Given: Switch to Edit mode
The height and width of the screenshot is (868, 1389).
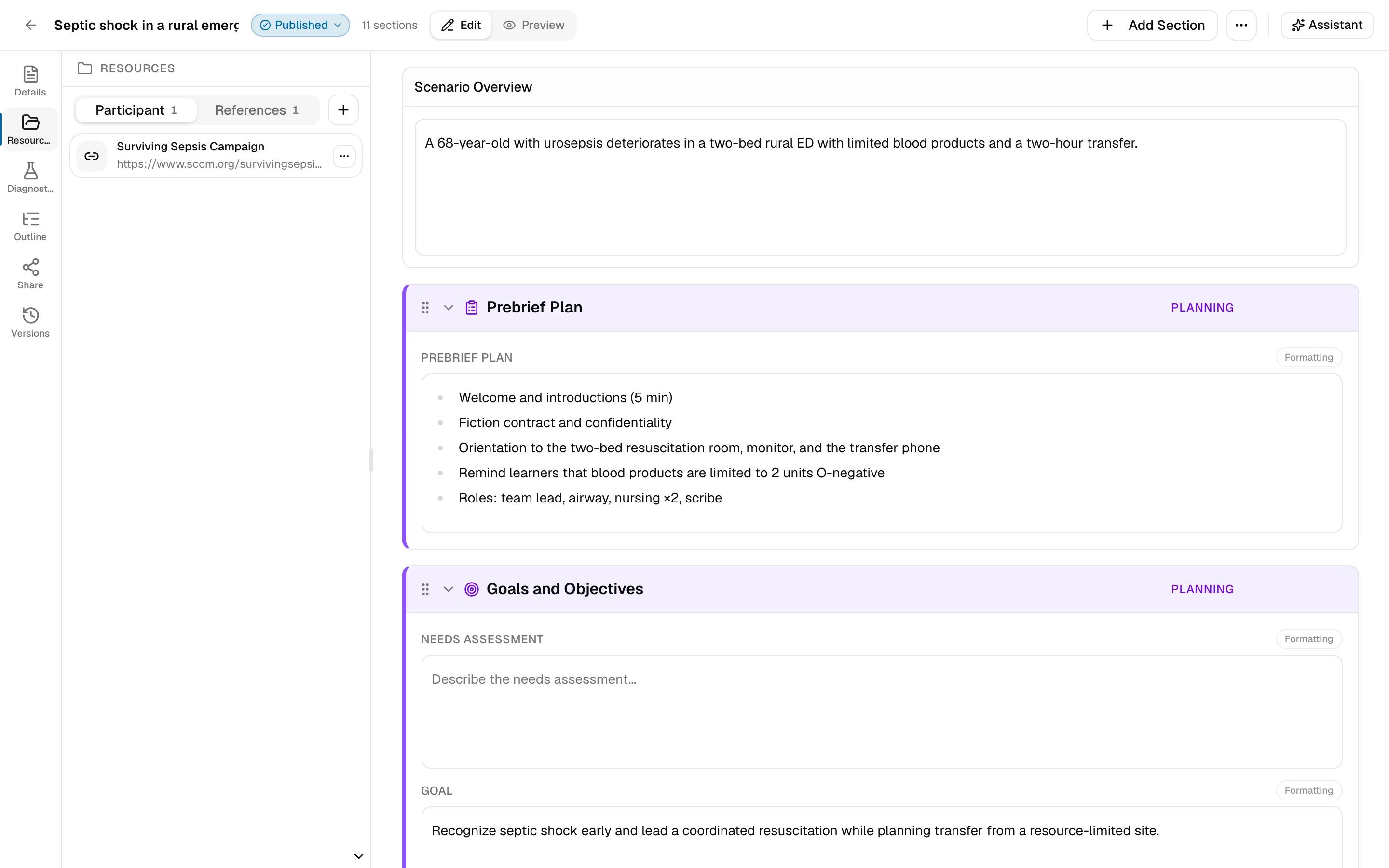Looking at the screenshot, I should (461, 25).
